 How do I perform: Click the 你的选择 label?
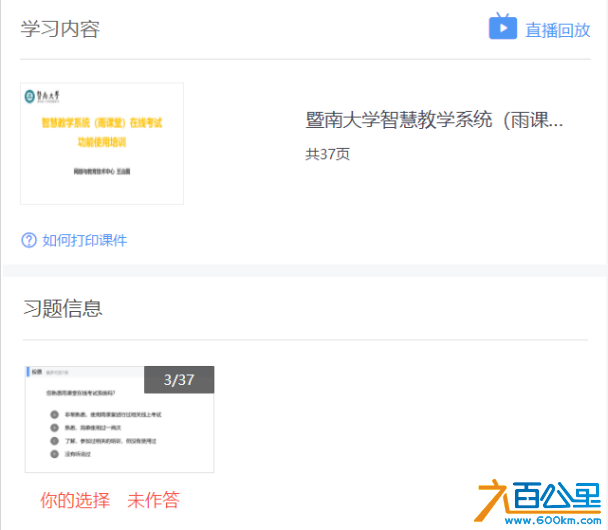[75, 500]
